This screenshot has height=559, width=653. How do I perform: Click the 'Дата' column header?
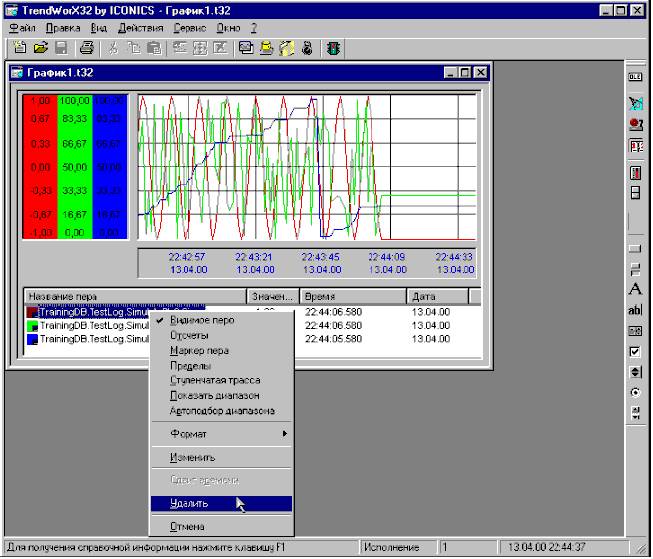pos(438,297)
